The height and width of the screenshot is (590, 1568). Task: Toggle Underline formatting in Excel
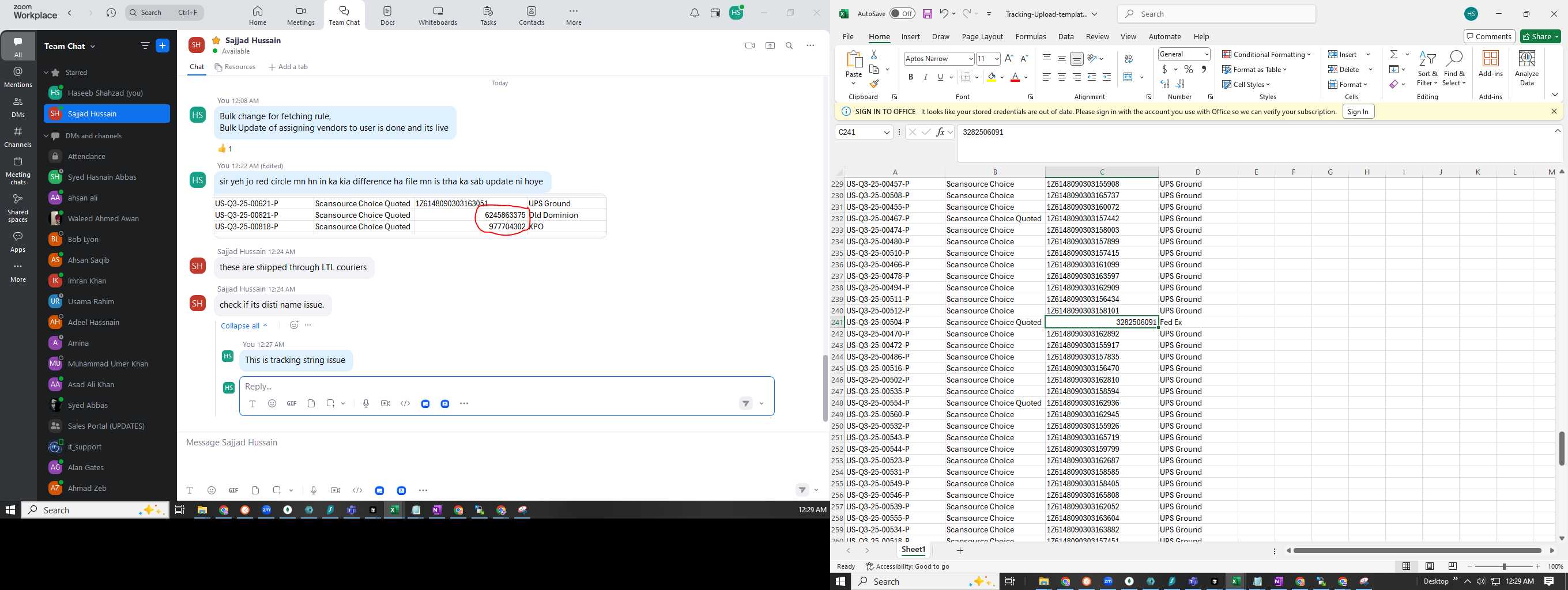coord(940,77)
